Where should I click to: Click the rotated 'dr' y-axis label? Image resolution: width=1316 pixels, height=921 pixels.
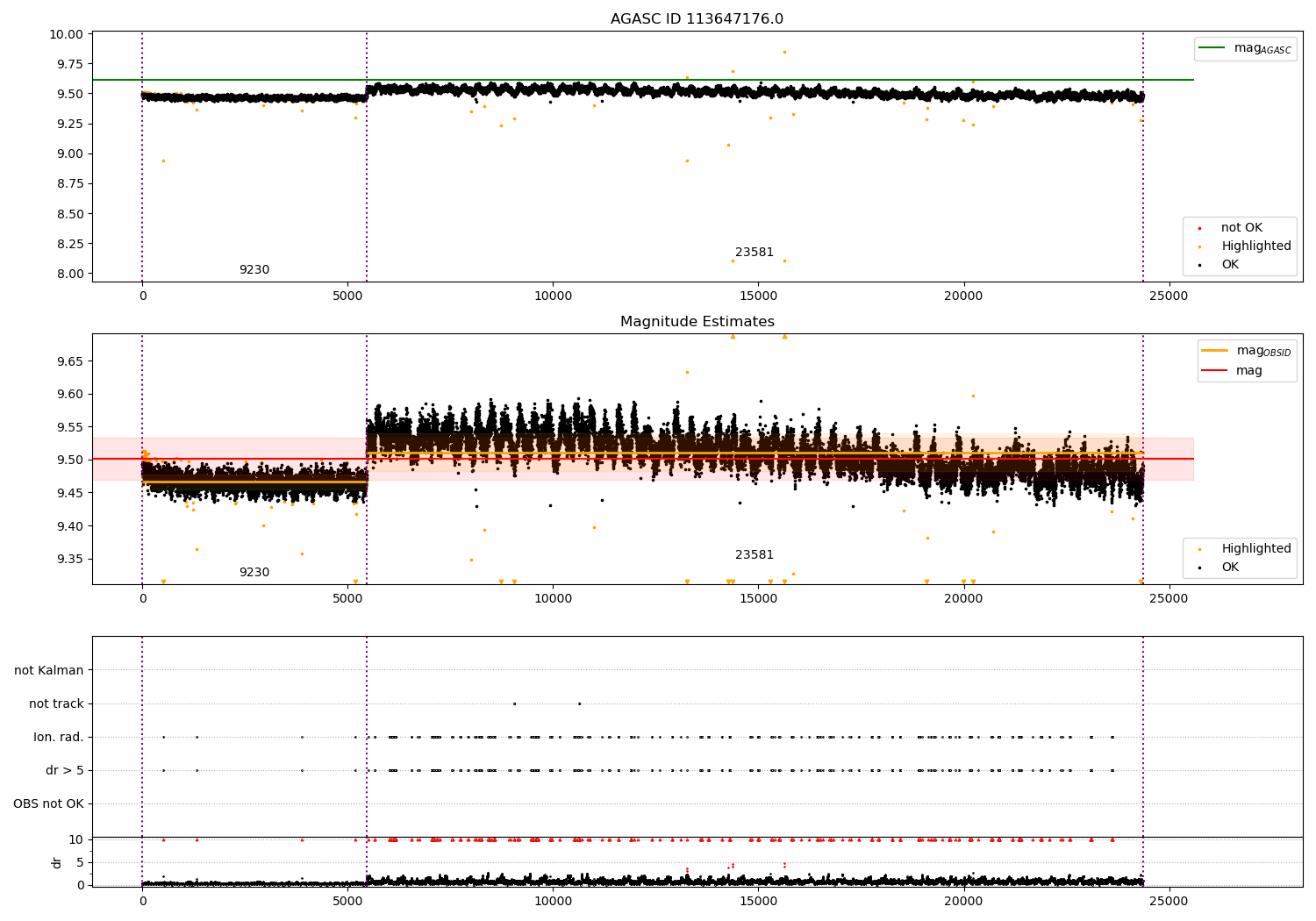(57, 862)
